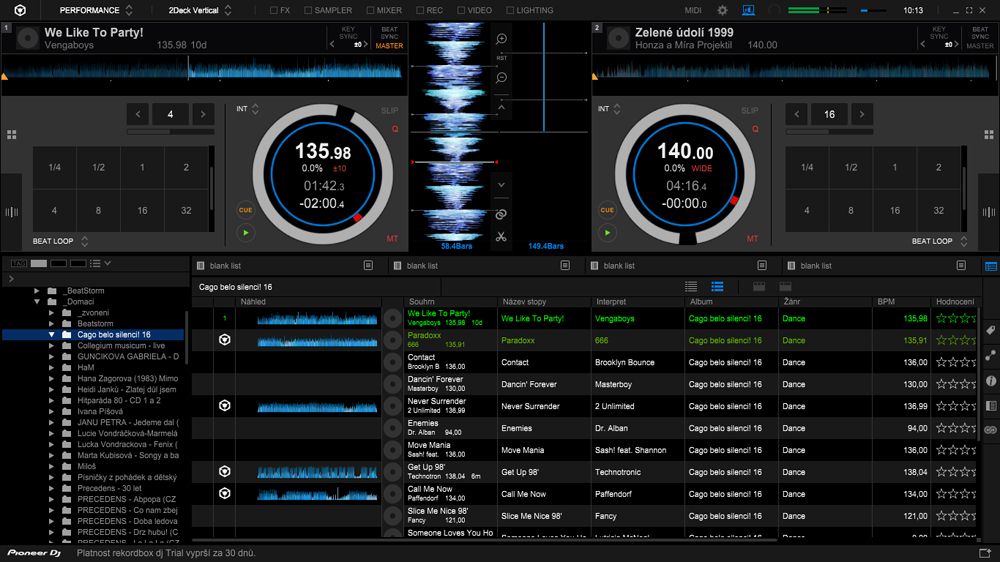Open the tag panel icon at right edge

pyautogui.click(x=990, y=331)
